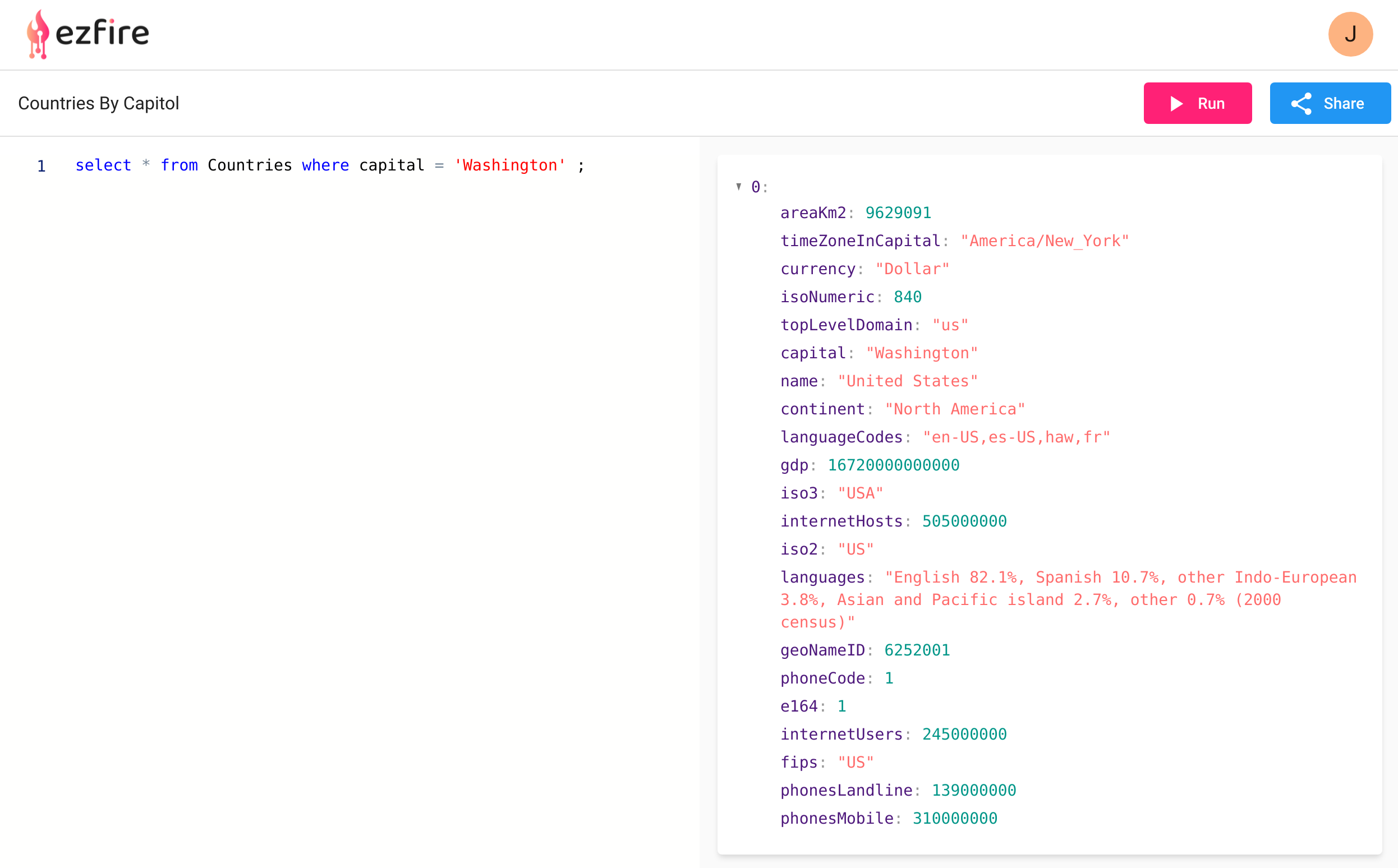Click the timeZoneInCapital string value
The image size is (1398, 868).
point(1043,240)
